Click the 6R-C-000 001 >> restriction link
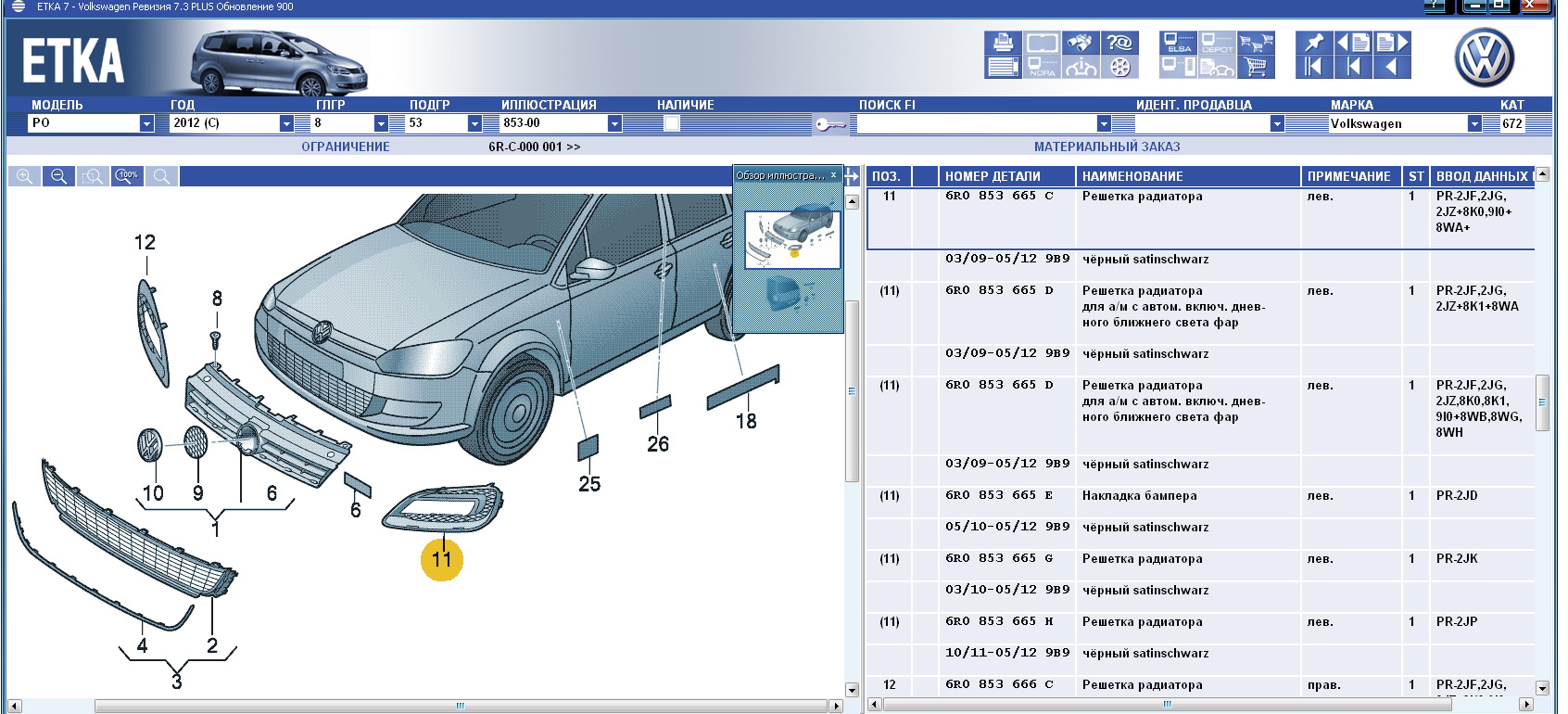 point(534,147)
